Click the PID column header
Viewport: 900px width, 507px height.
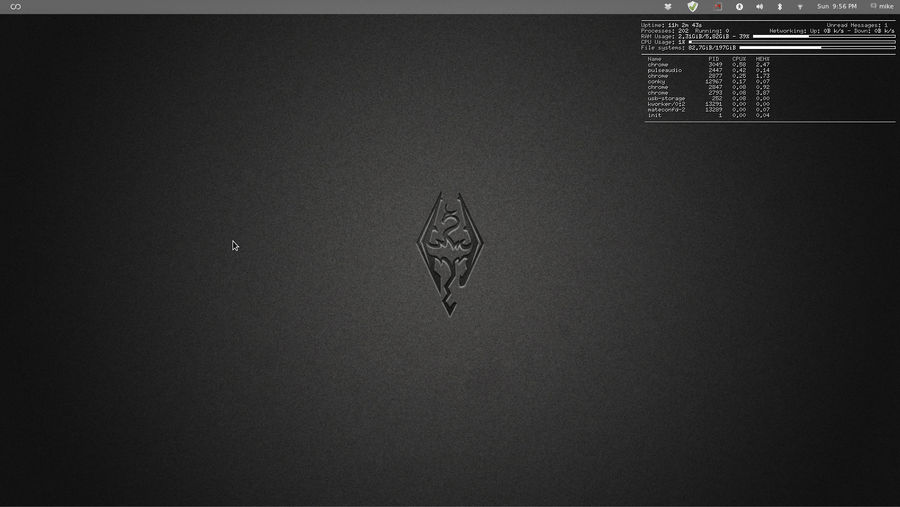click(713, 59)
